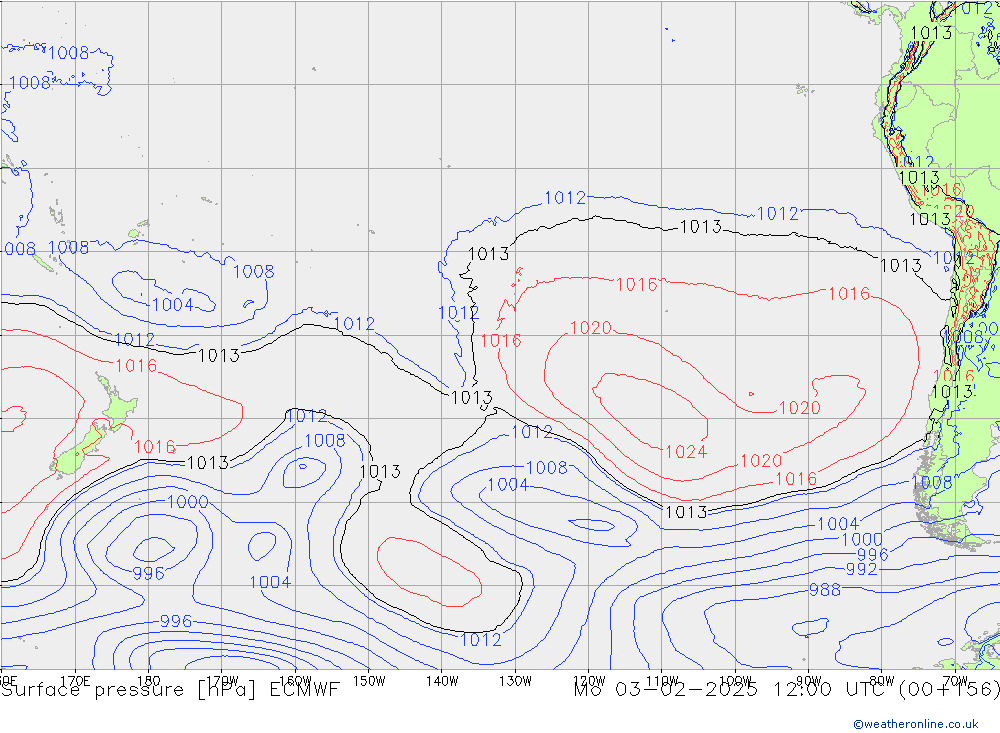Image resolution: width=1000 pixels, height=733 pixels.
Task: Click the 1008 label below the 1012 near 130W
Action: (x=546, y=467)
